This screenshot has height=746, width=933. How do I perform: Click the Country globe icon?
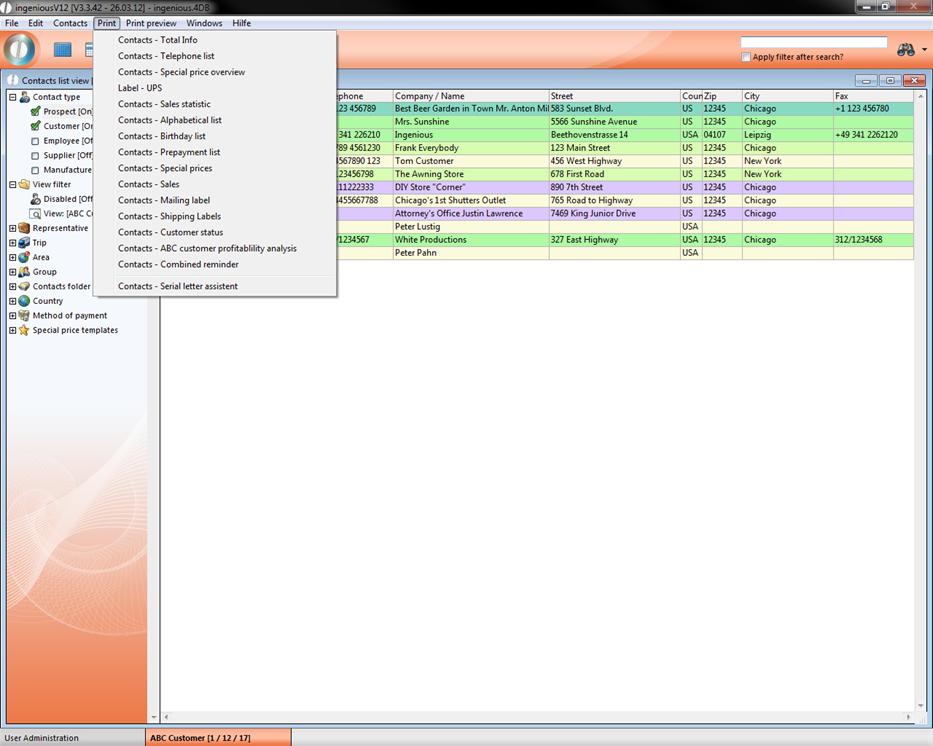[x=24, y=301]
